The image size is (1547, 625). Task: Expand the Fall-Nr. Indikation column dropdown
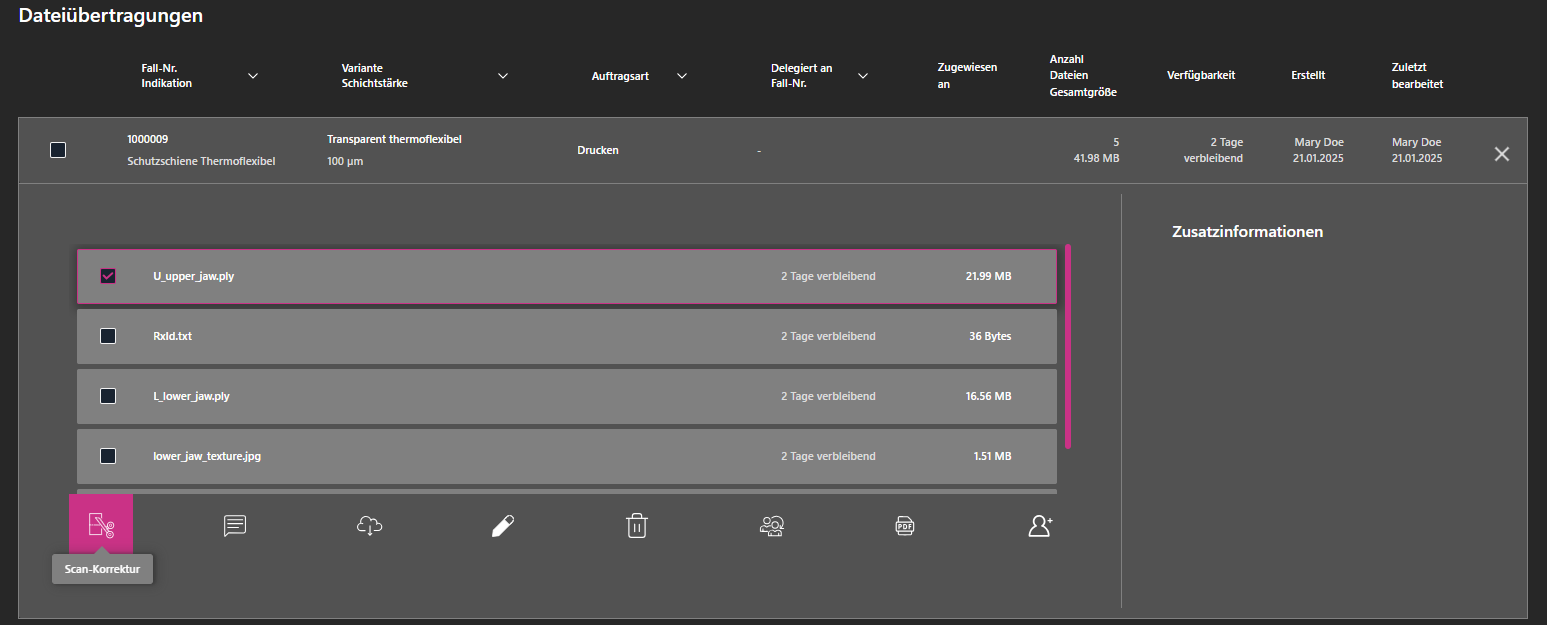pyautogui.click(x=253, y=76)
